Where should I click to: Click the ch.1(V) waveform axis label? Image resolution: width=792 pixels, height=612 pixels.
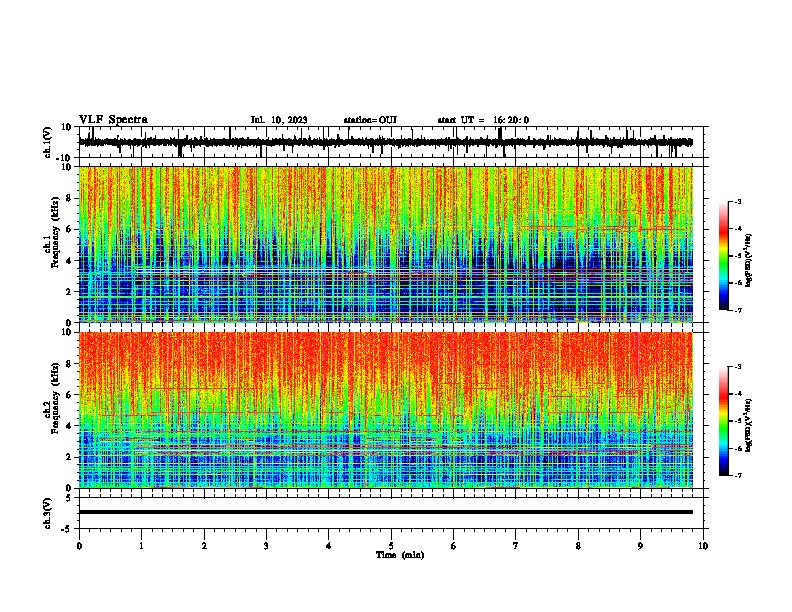coord(48,142)
